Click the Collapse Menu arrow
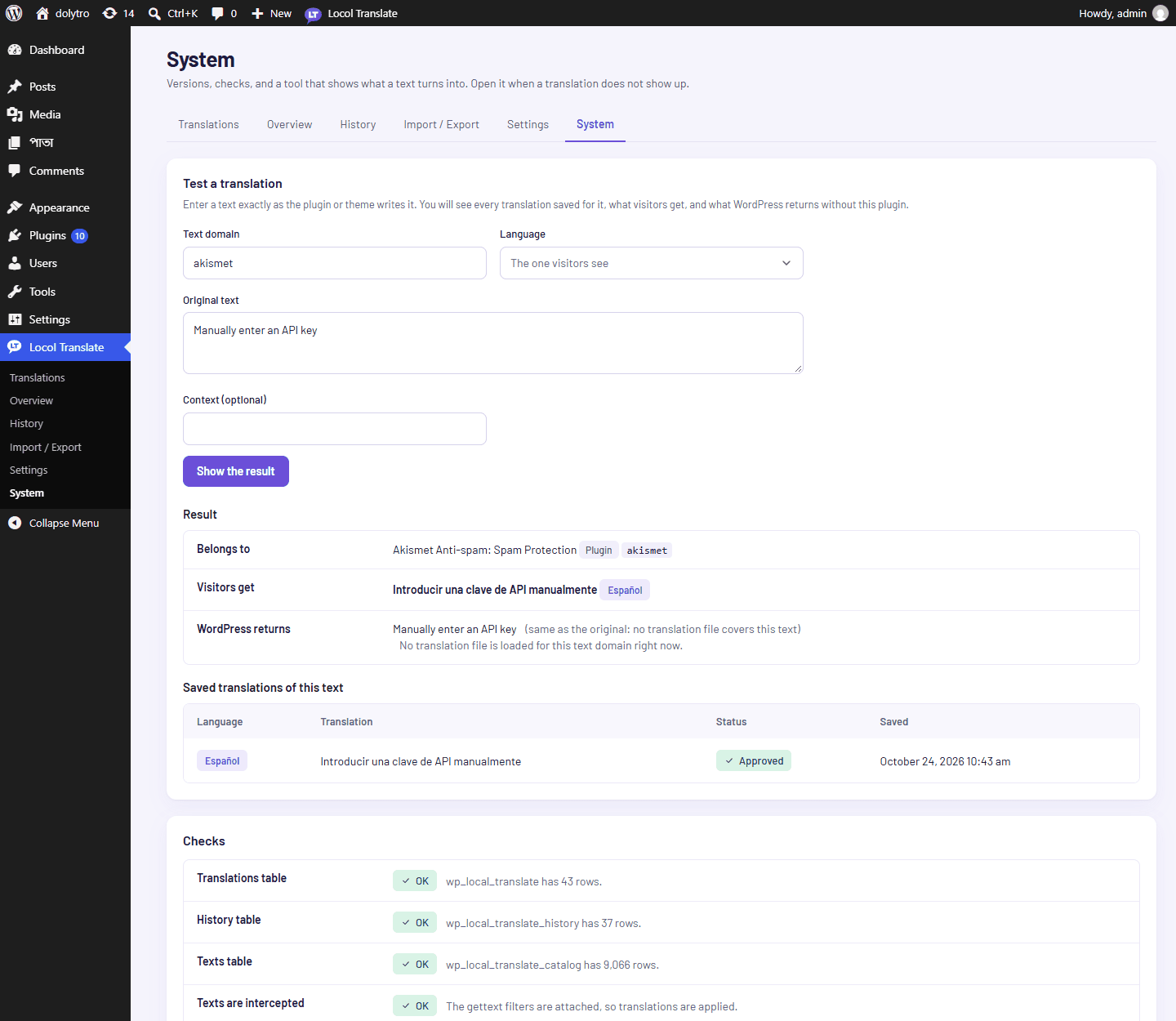1176x1021 pixels. pyautogui.click(x=15, y=523)
